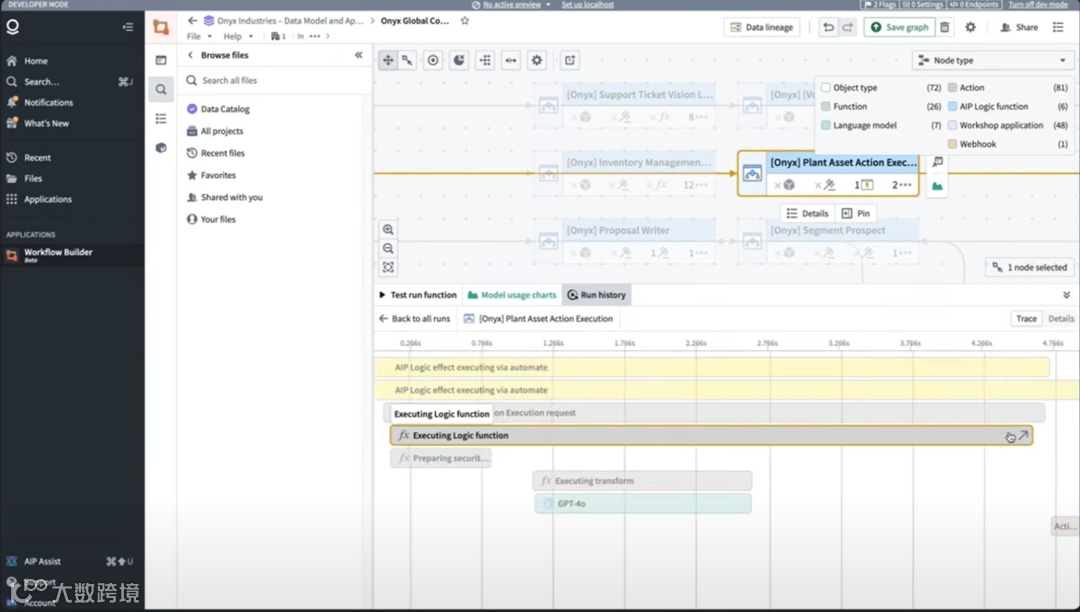Click the add note icon in canvas toolbar

point(570,61)
